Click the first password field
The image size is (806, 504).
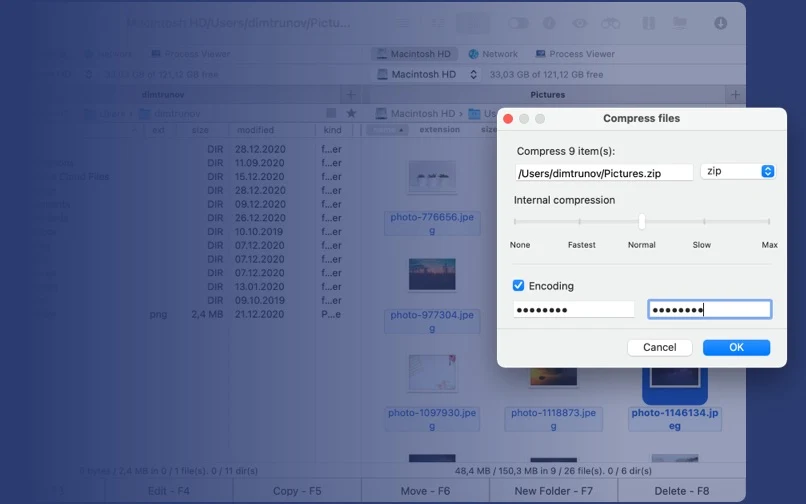[574, 310]
